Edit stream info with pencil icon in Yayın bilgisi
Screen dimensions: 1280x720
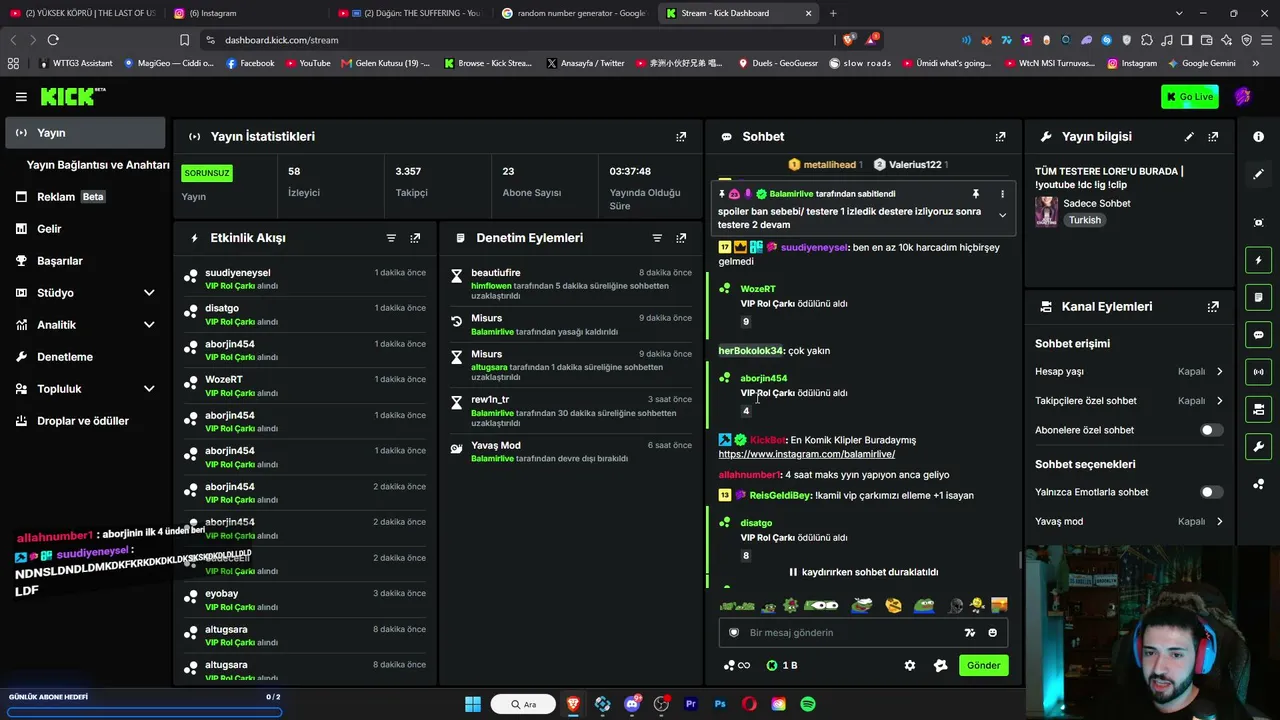click(x=1189, y=137)
